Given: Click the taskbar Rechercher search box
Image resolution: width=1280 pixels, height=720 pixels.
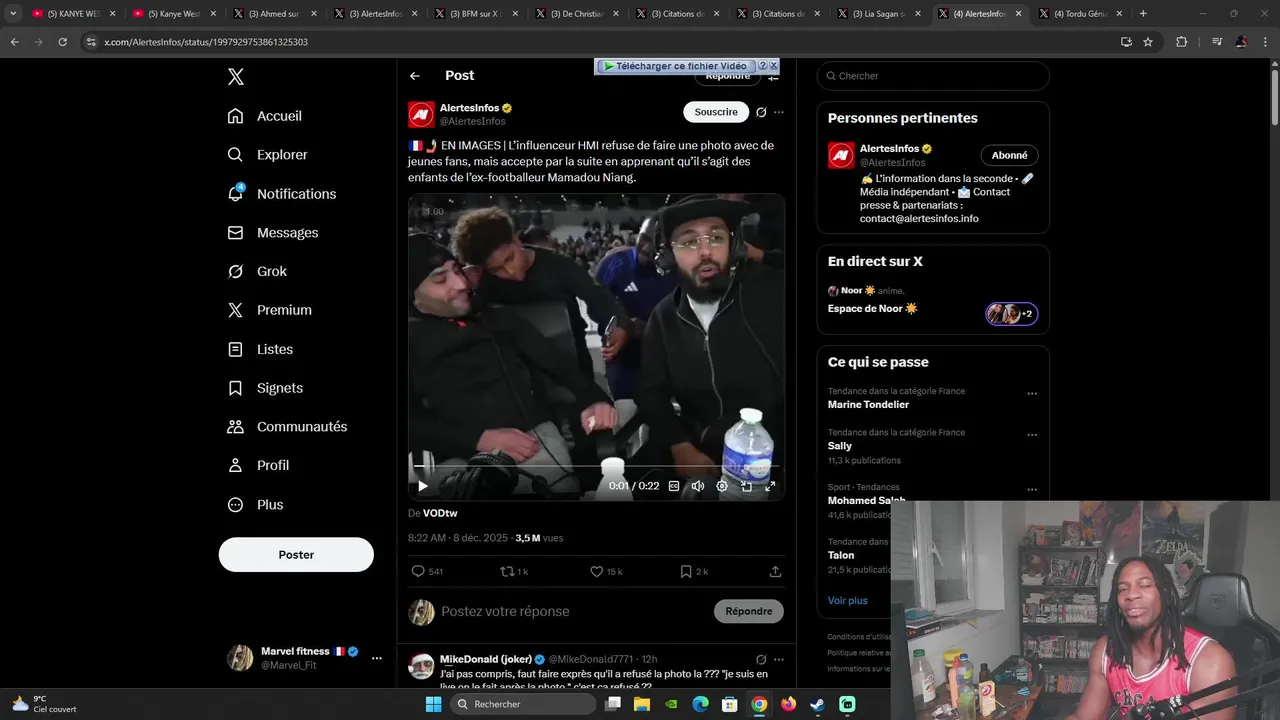Looking at the screenshot, I should 522,704.
